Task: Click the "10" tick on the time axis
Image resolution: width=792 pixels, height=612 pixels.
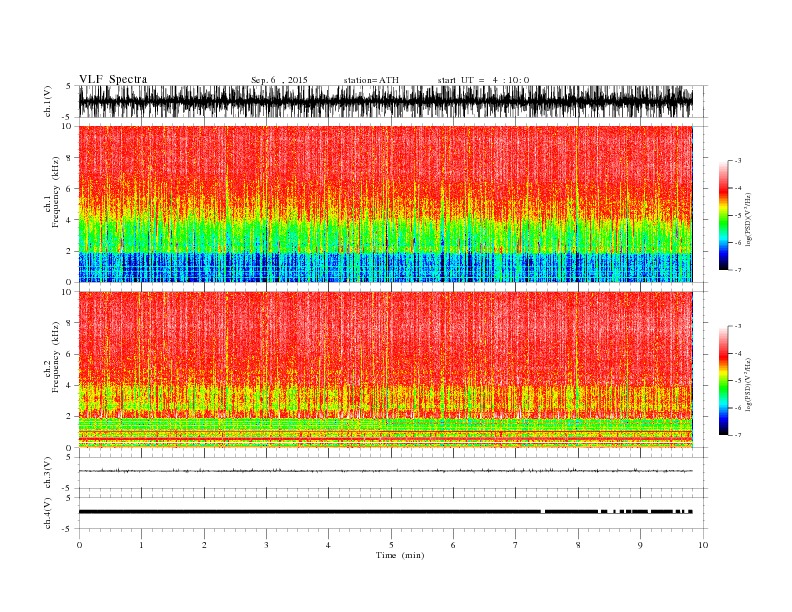Action: [x=703, y=545]
